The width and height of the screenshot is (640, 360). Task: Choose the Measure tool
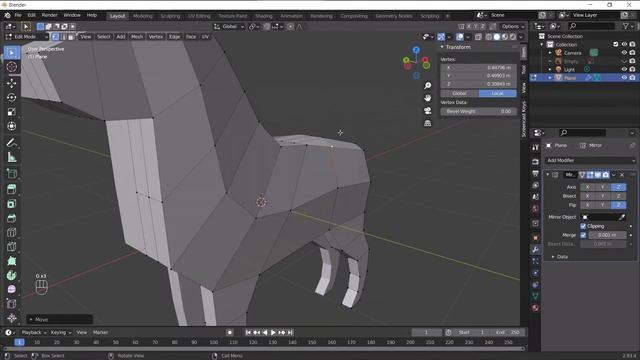tap(11, 157)
